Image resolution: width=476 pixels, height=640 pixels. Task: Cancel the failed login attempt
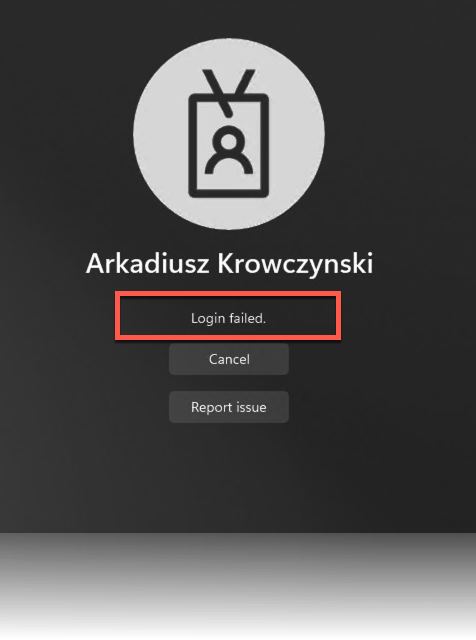(x=229, y=359)
